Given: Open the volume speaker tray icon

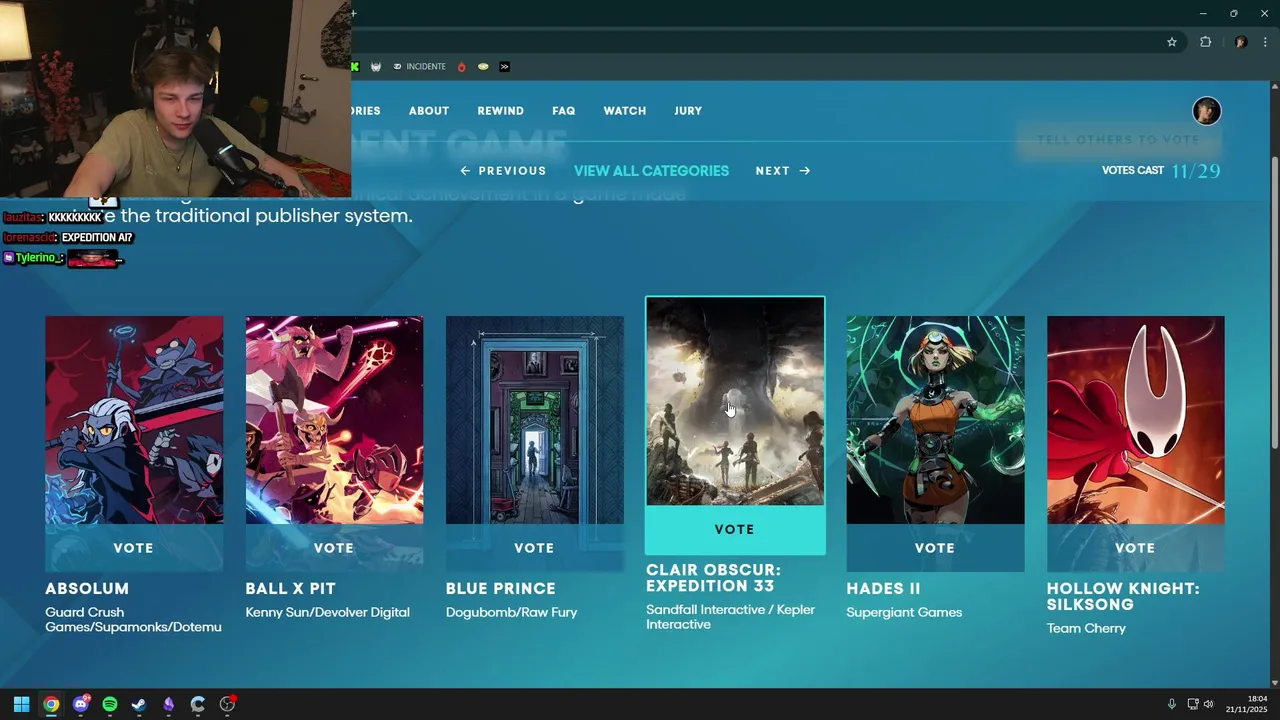Looking at the screenshot, I should 1208,704.
